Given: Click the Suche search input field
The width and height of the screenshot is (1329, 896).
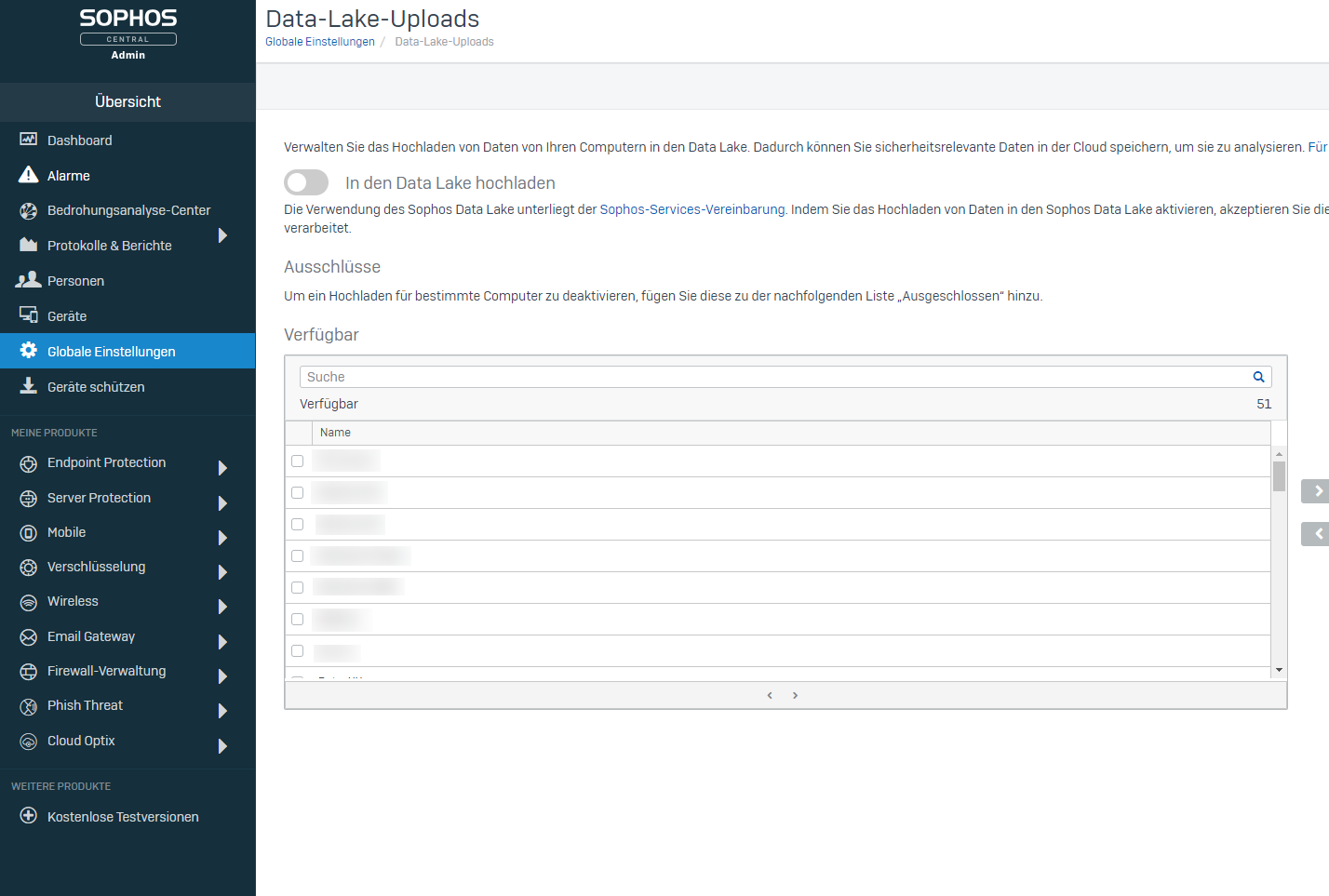Looking at the screenshot, I should 772,377.
